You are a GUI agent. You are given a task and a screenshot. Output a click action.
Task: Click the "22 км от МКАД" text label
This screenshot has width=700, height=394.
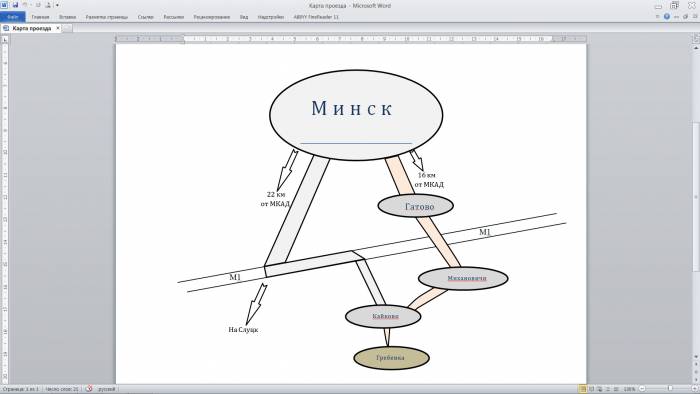[275, 199]
